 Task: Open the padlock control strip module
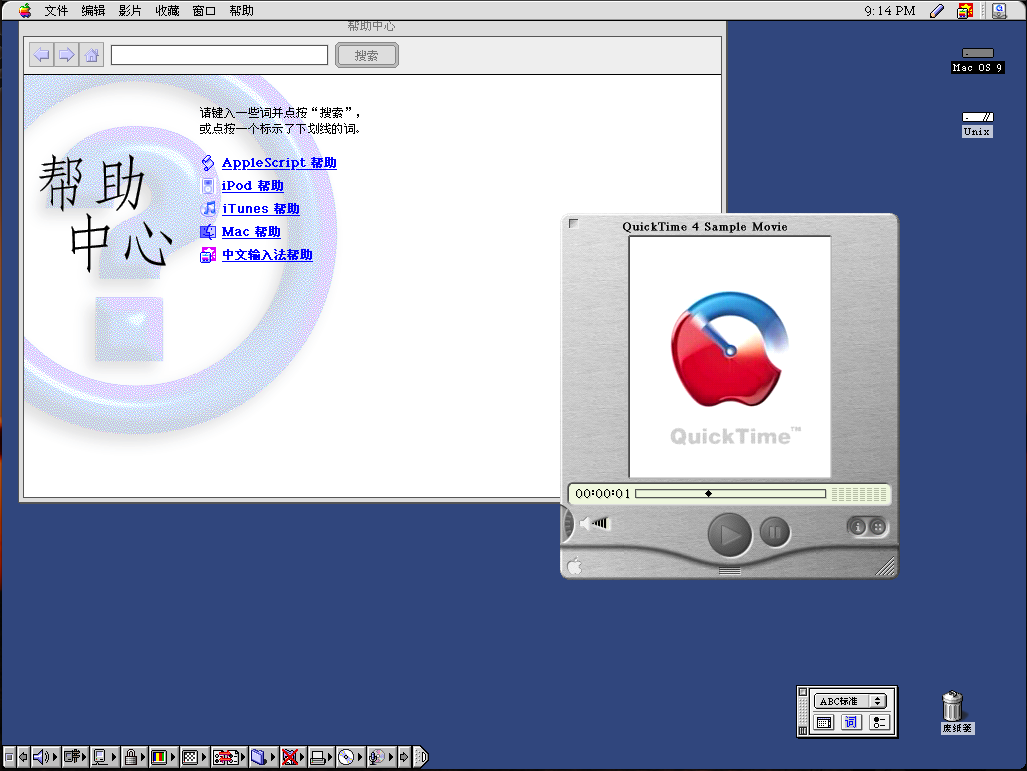pyautogui.click(x=134, y=757)
